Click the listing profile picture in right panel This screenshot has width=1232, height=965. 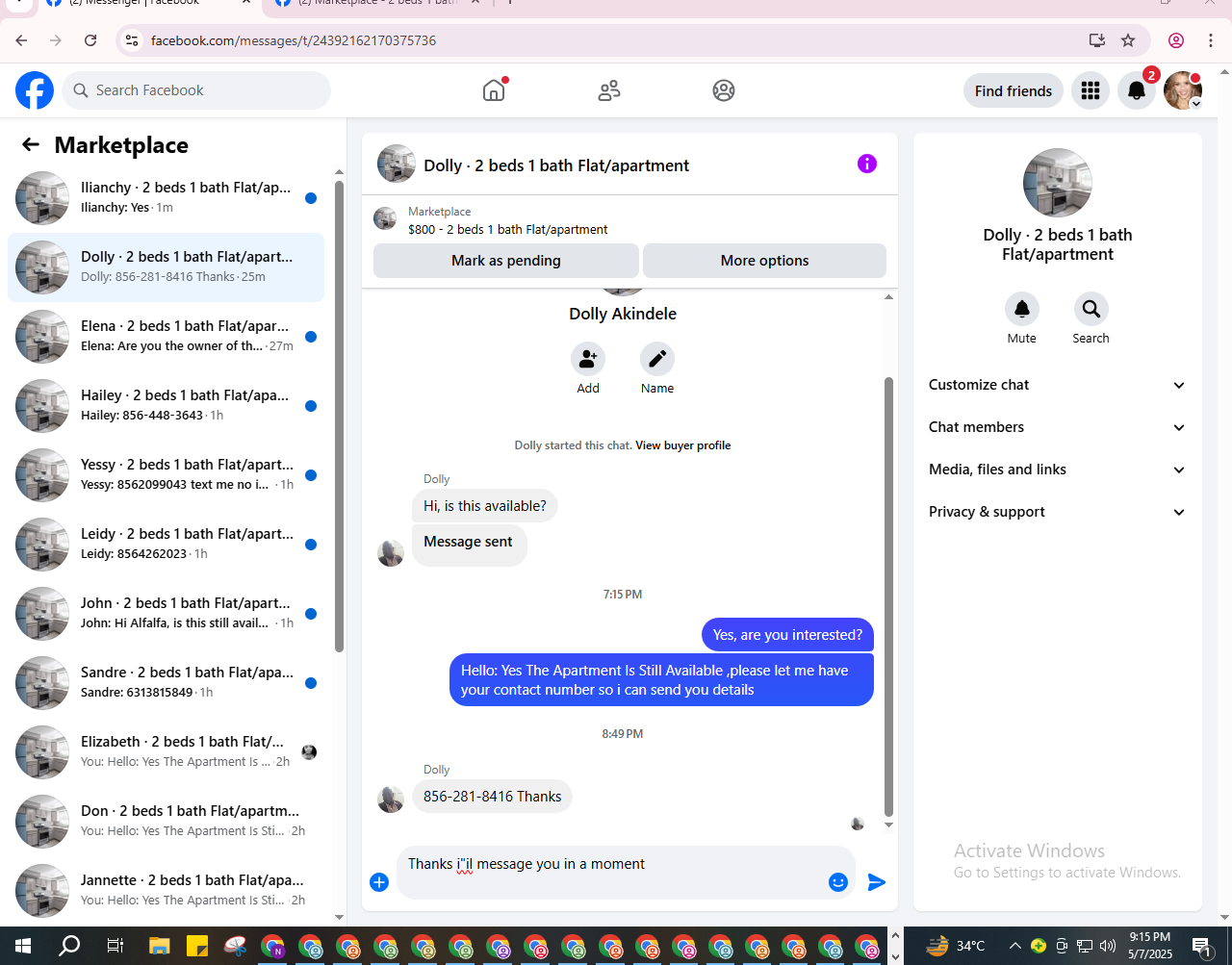[x=1057, y=183]
